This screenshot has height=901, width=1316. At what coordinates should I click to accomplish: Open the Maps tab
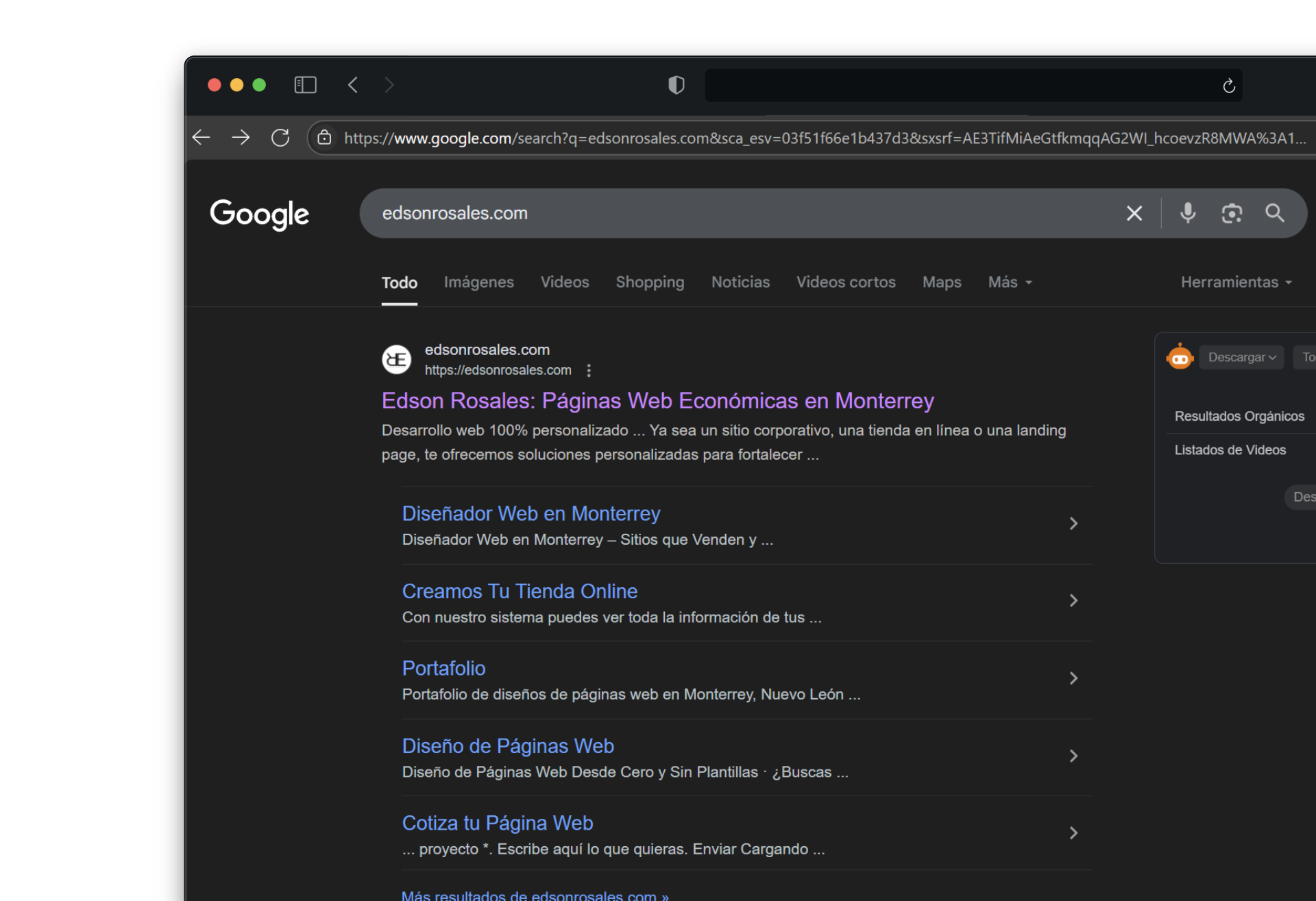[x=942, y=282]
